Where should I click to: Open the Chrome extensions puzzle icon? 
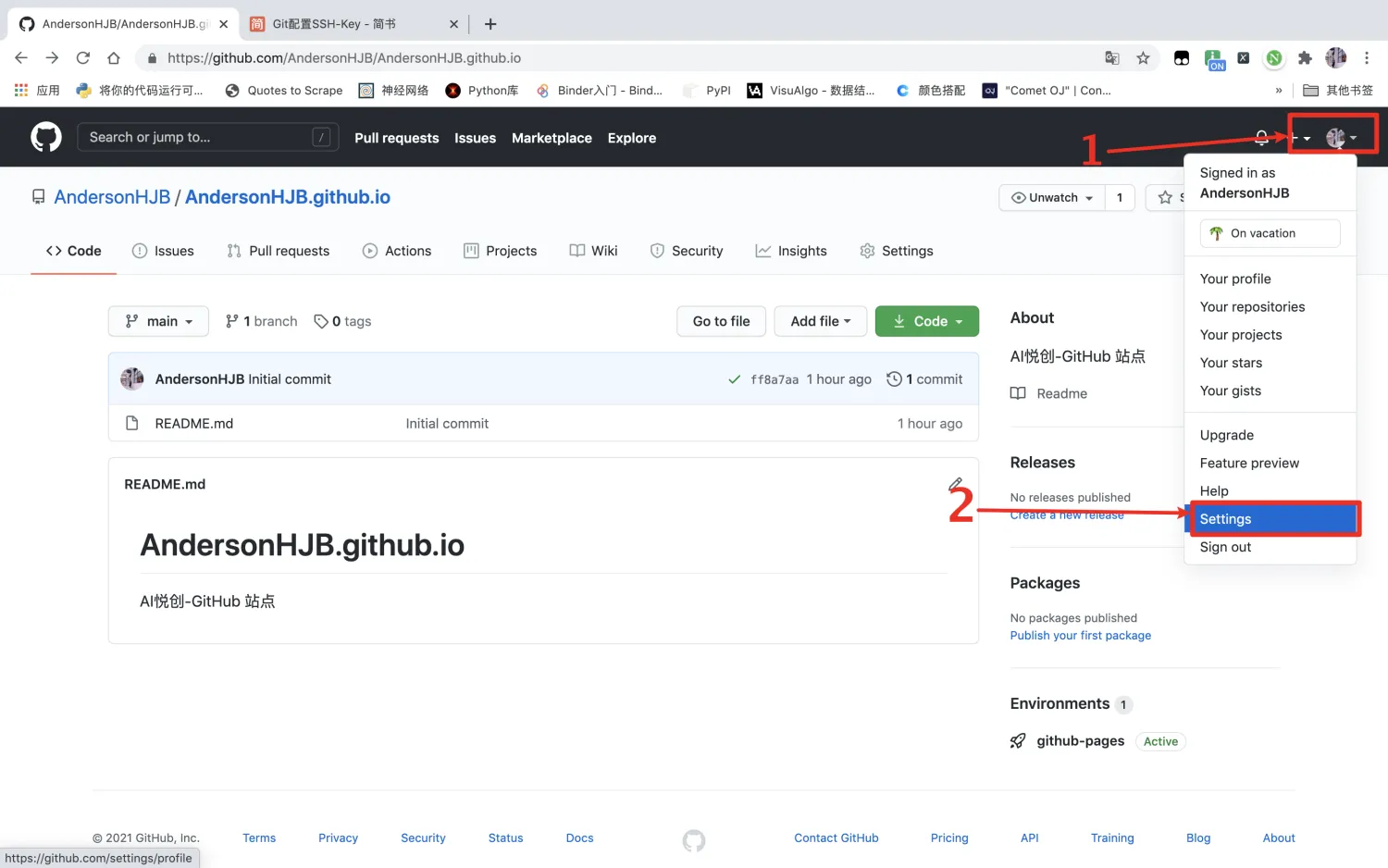pos(1305,57)
